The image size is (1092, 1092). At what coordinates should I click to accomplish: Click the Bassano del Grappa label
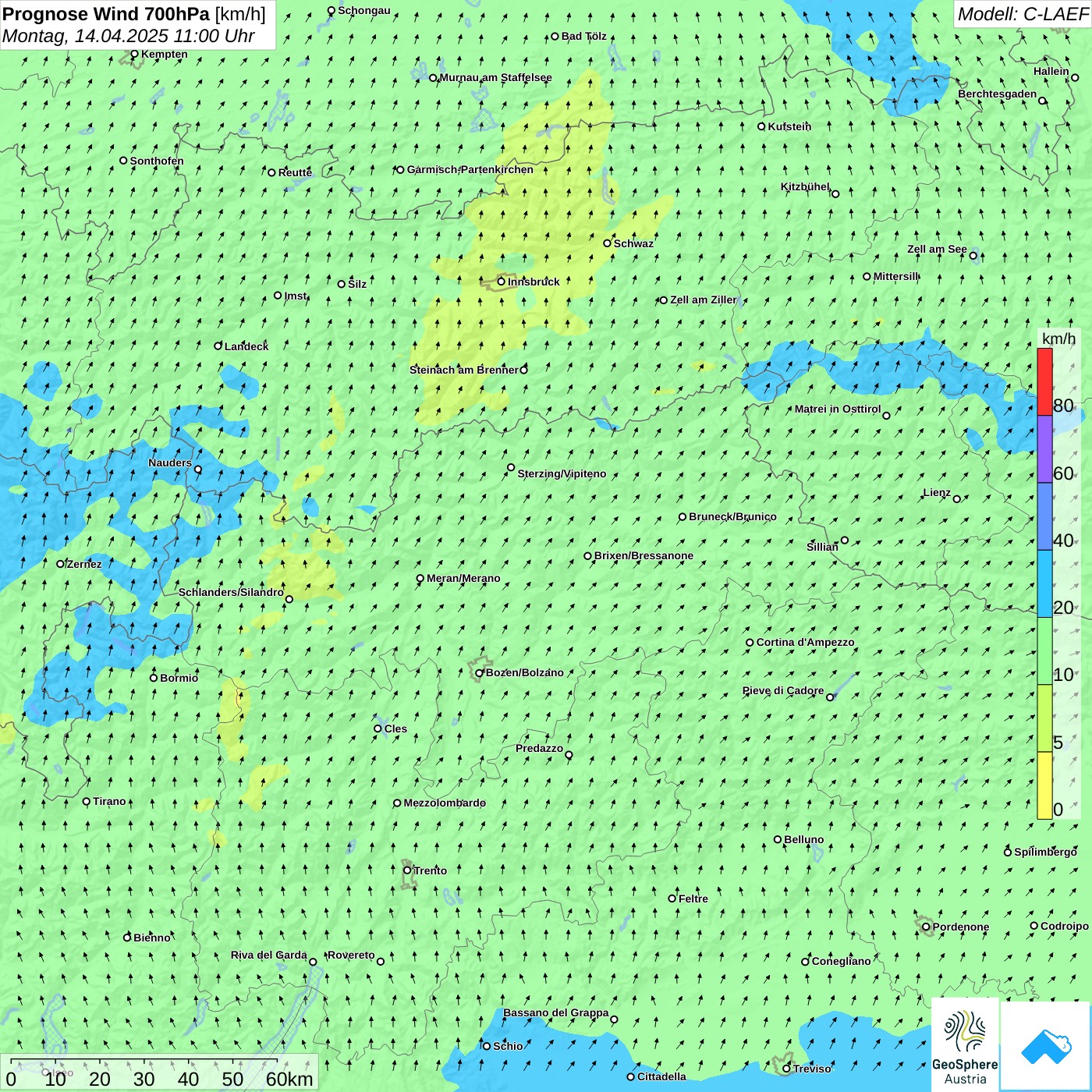555,1012
